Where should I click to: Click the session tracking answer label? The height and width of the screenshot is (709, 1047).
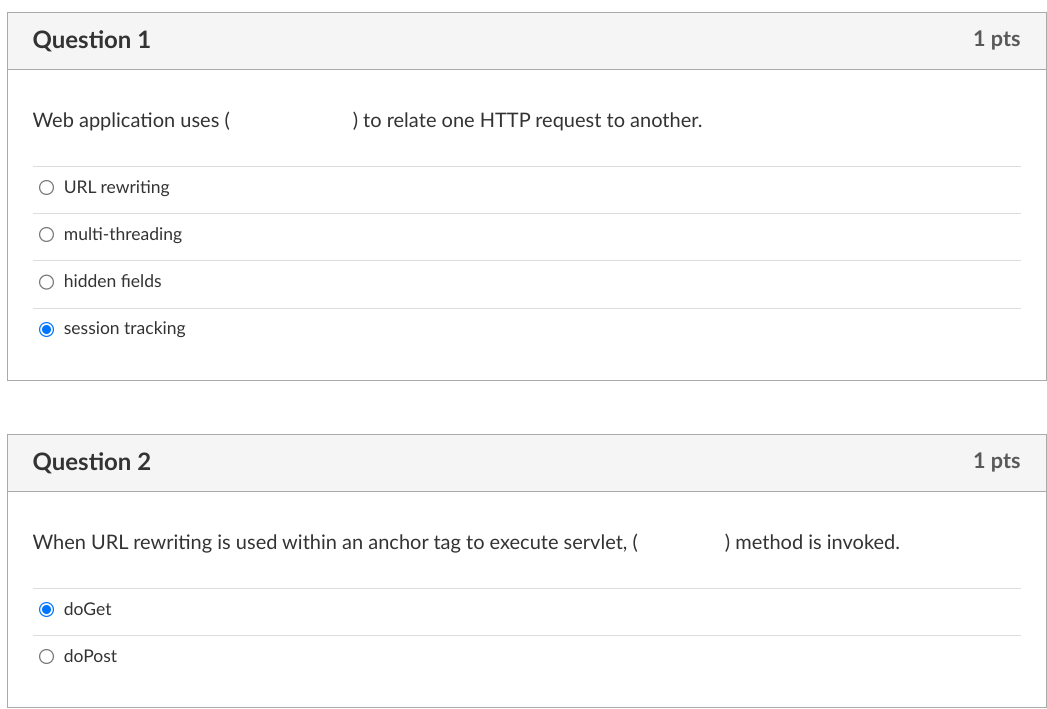click(x=125, y=328)
